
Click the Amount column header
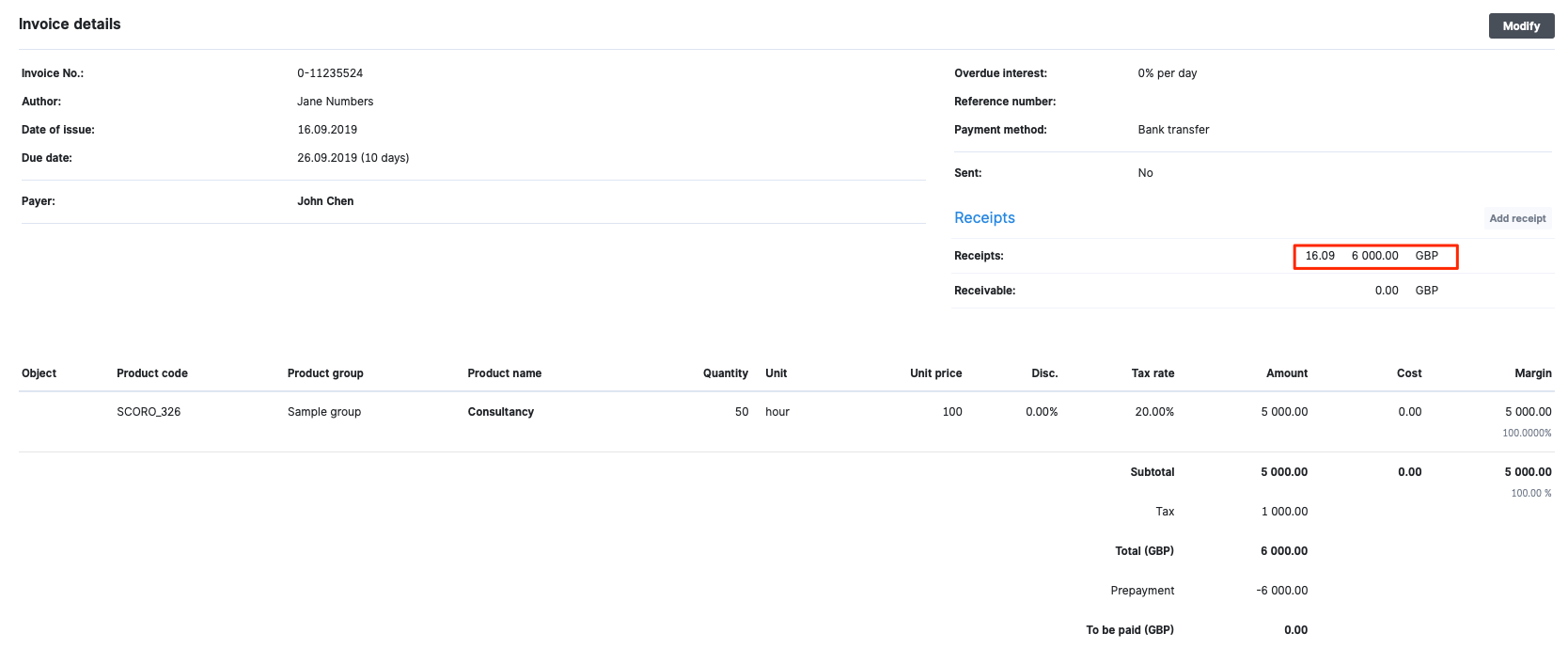pyautogui.click(x=1286, y=373)
